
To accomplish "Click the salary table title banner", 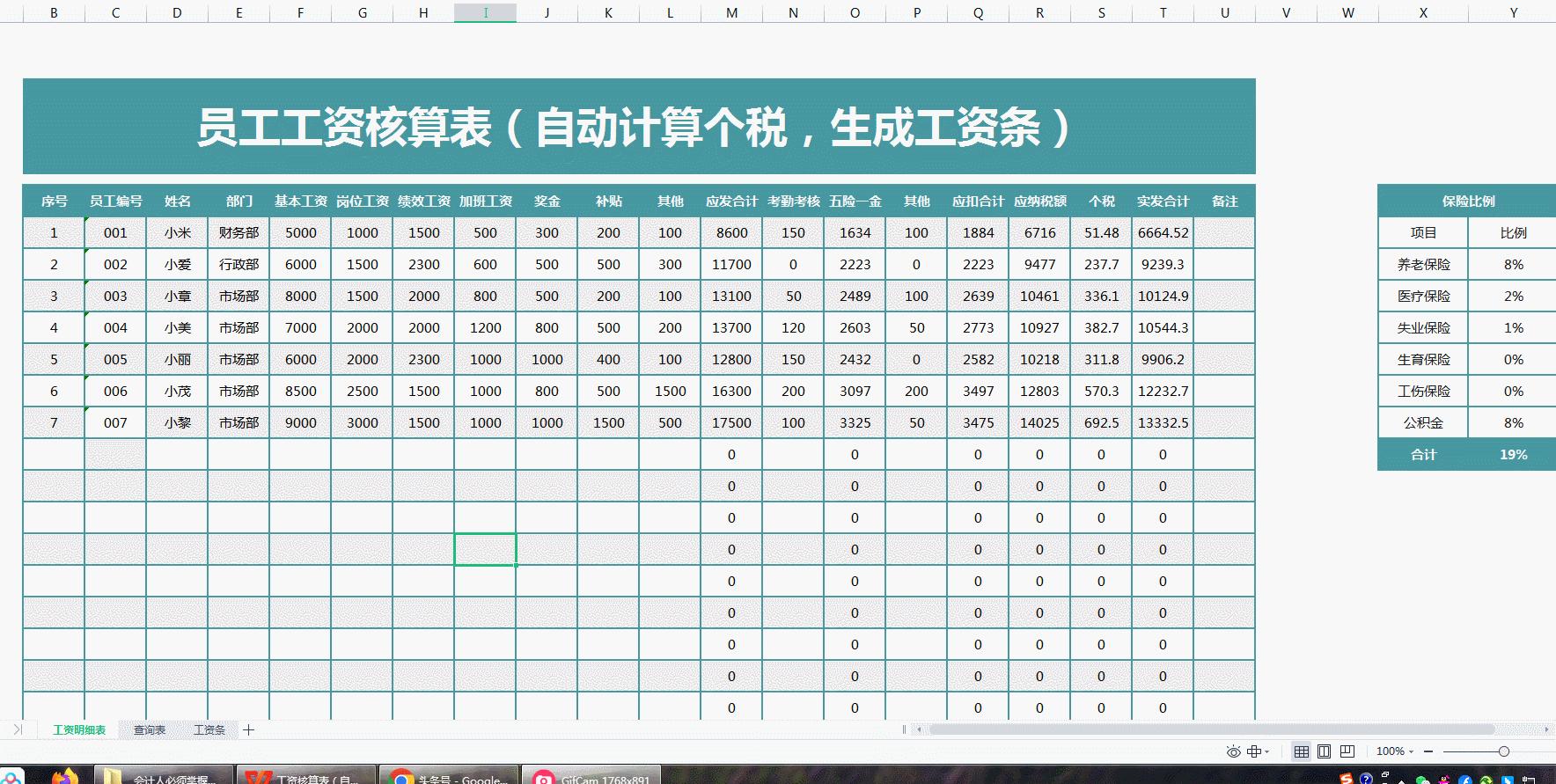I will [639, 127].
